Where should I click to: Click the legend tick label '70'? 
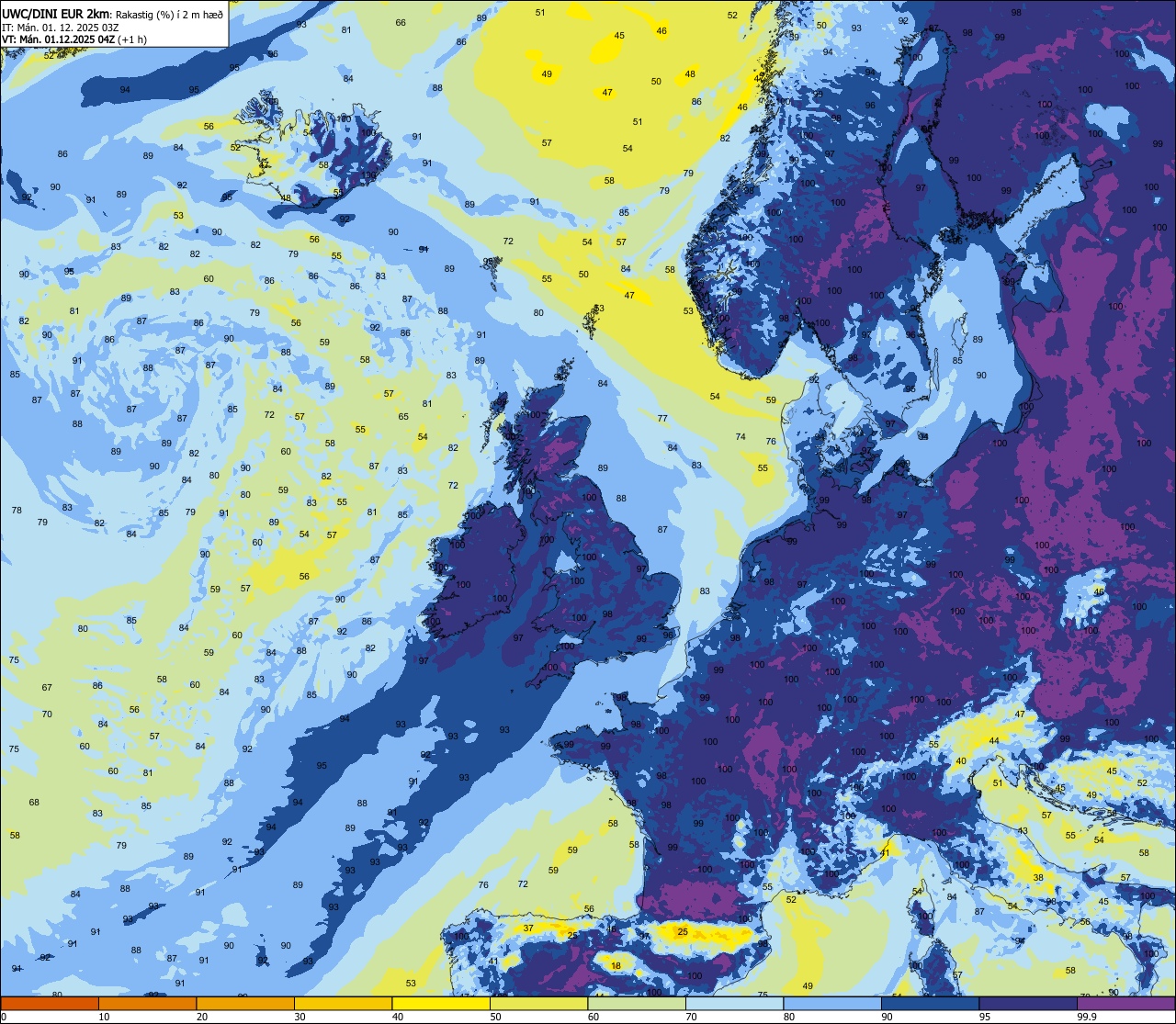click(x=691, y=1017)
